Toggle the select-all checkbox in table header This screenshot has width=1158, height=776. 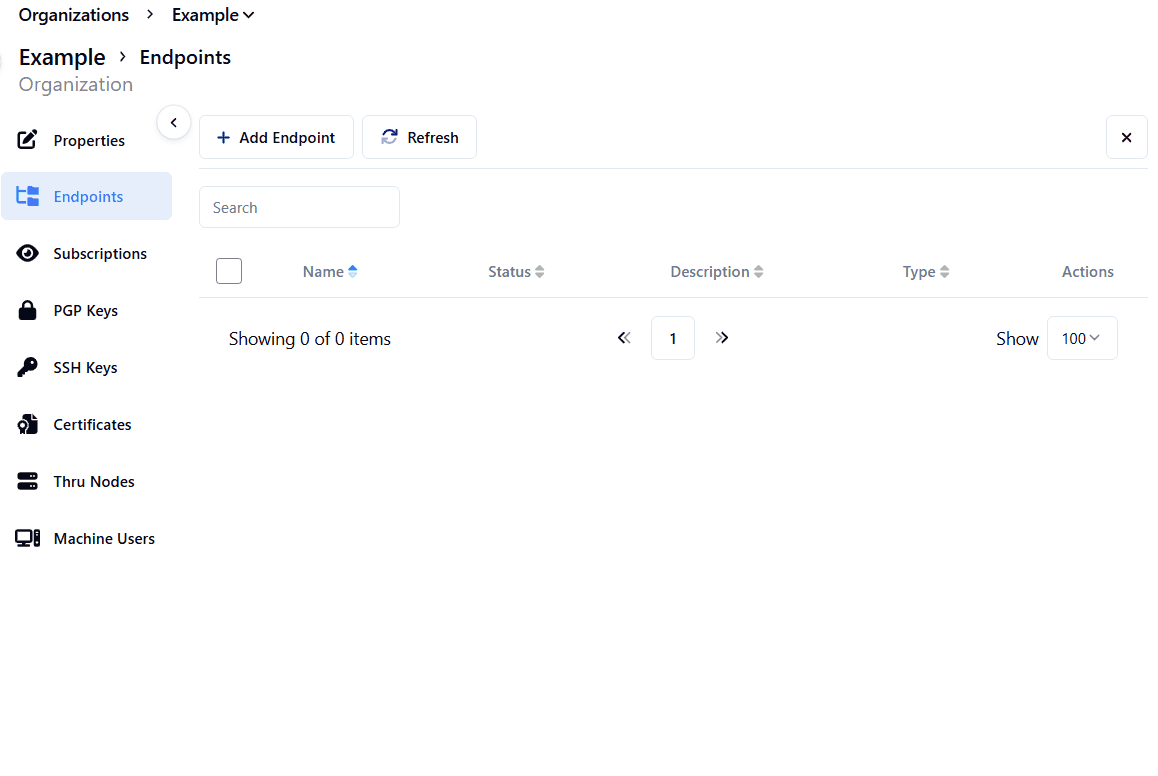[229, 271]
